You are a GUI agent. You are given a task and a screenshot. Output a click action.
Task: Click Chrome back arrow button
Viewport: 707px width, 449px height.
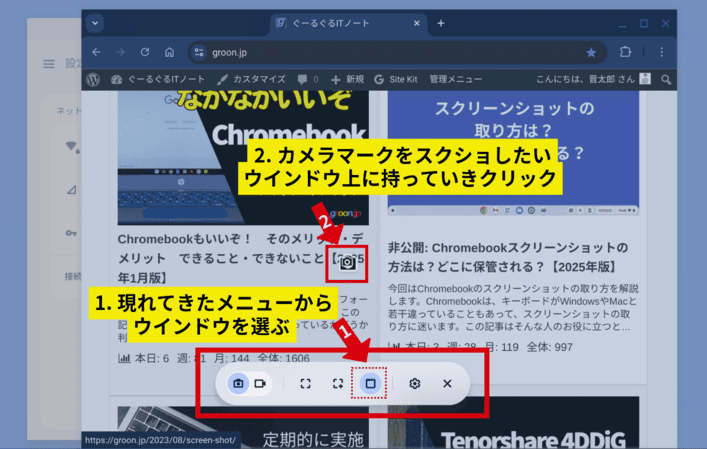(x=96, y=52)
